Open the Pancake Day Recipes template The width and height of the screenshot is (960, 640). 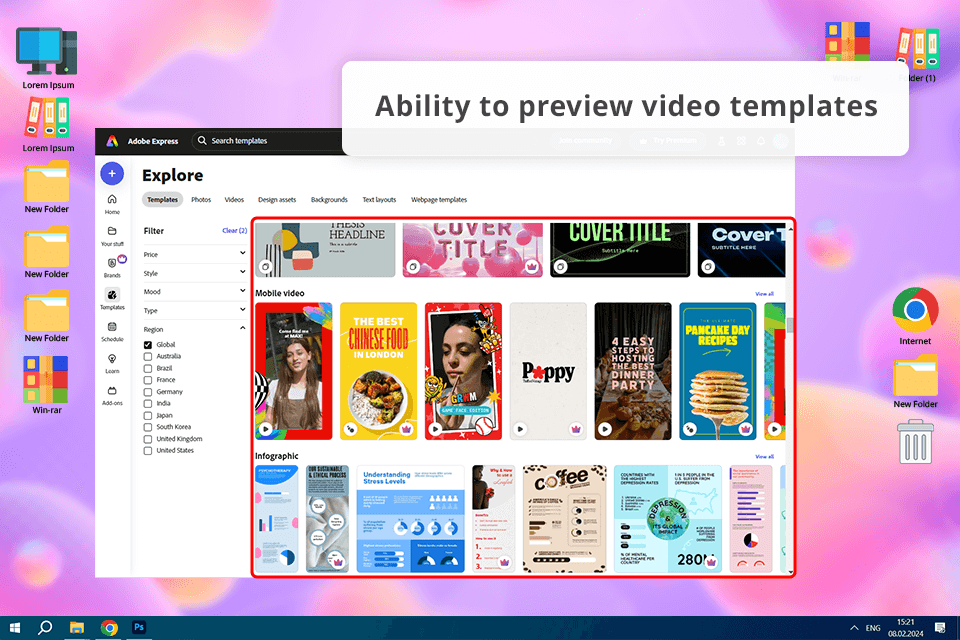point(718,371)
